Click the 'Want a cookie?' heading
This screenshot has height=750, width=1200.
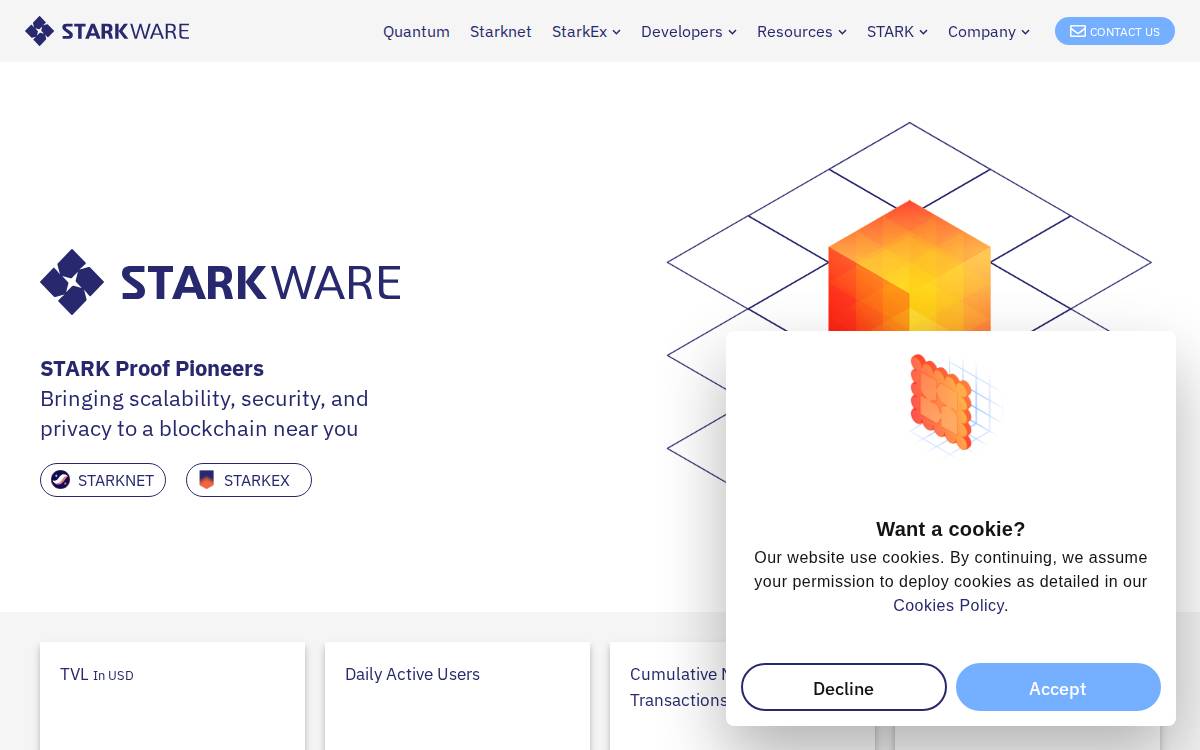point(951,529)
